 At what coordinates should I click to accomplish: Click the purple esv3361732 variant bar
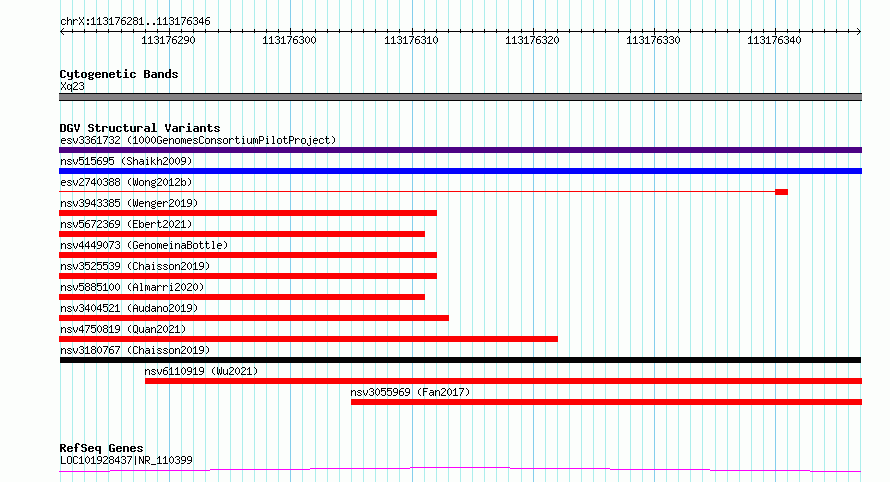coord(460,150)
